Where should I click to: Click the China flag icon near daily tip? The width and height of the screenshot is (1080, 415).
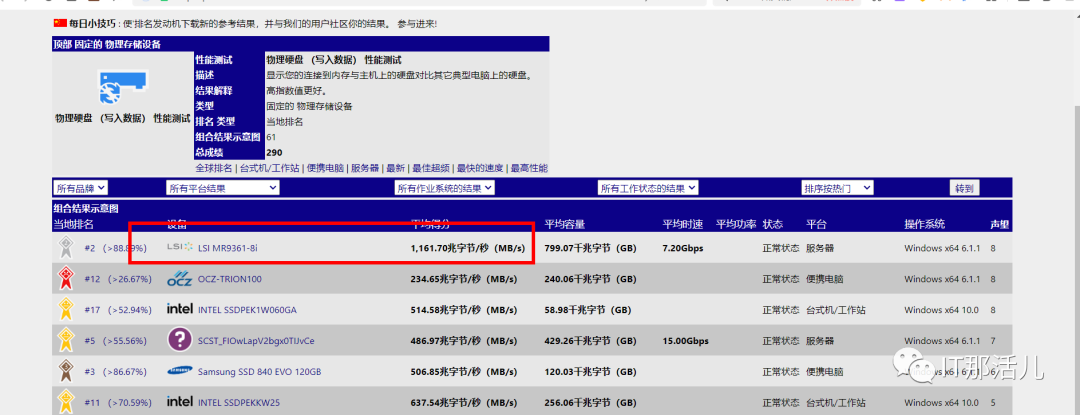pos(60,23)
